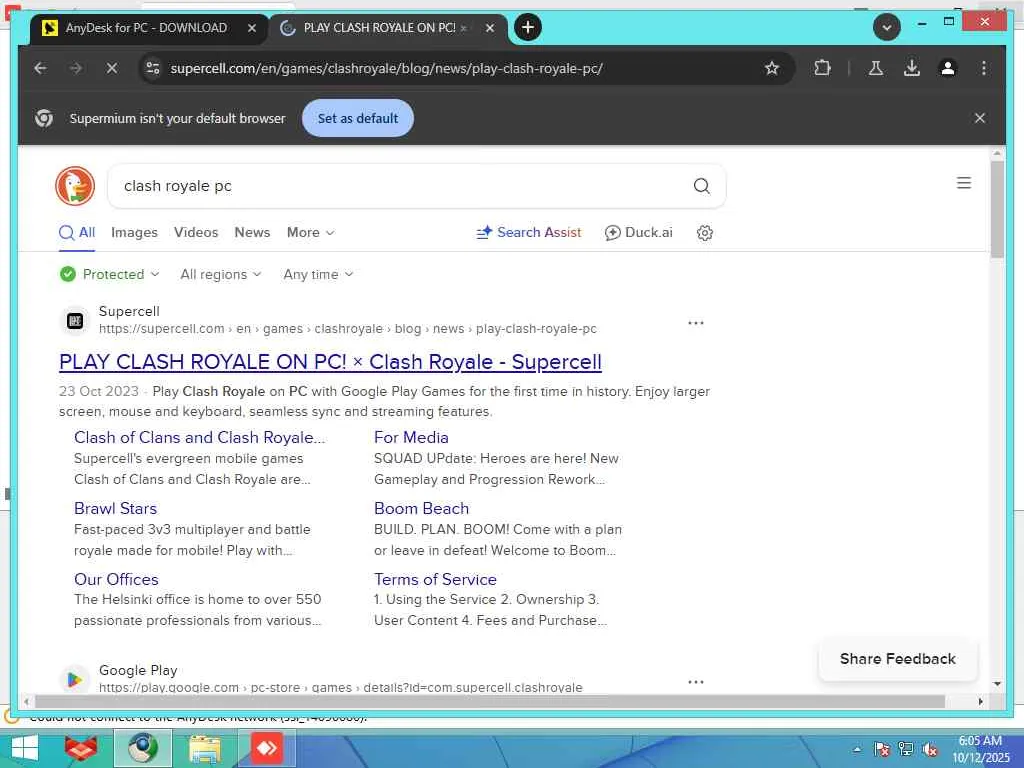This screenshot has height=768, width=1024.
Task: Select the All search tab
Action: [x=77, y=232]
